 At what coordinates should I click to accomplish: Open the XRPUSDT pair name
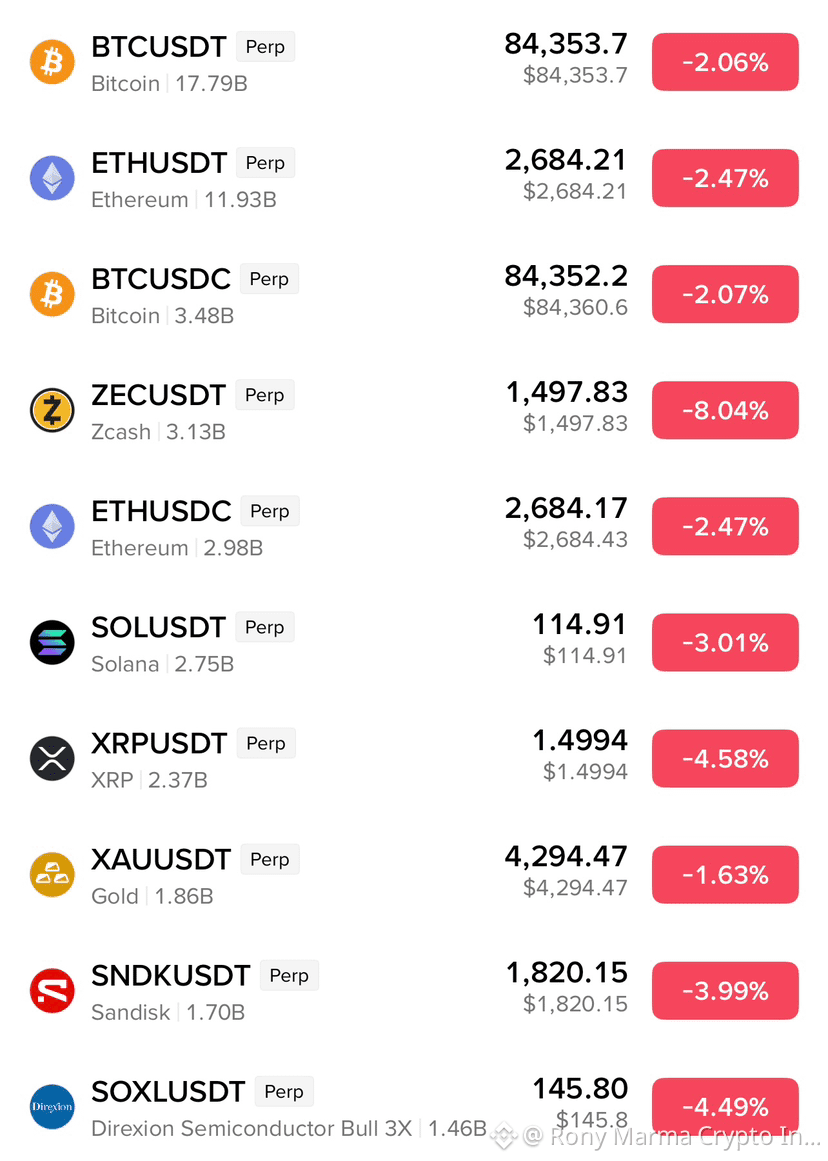coord(158,743)
